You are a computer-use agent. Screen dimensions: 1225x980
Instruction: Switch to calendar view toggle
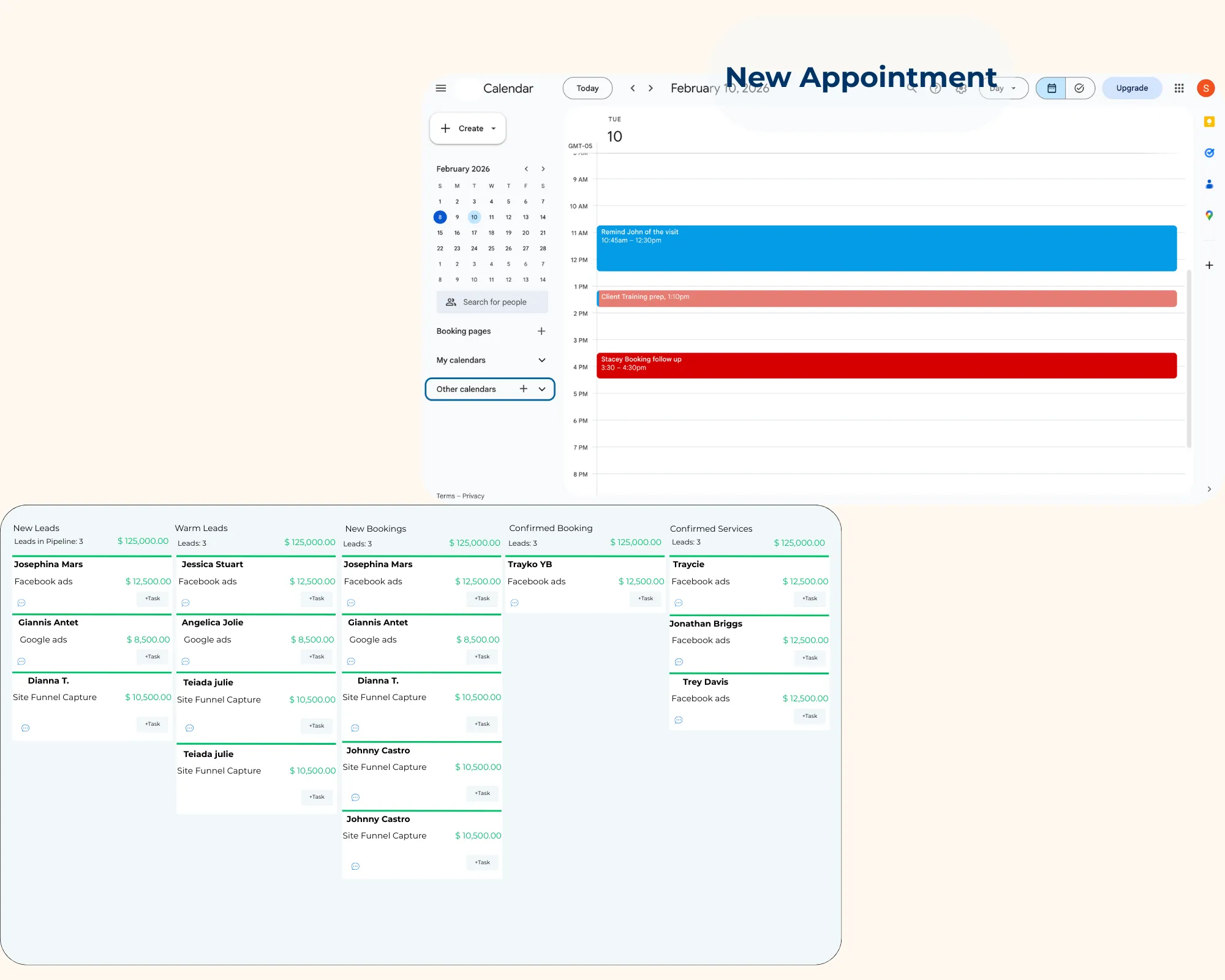click(1051, 88)
